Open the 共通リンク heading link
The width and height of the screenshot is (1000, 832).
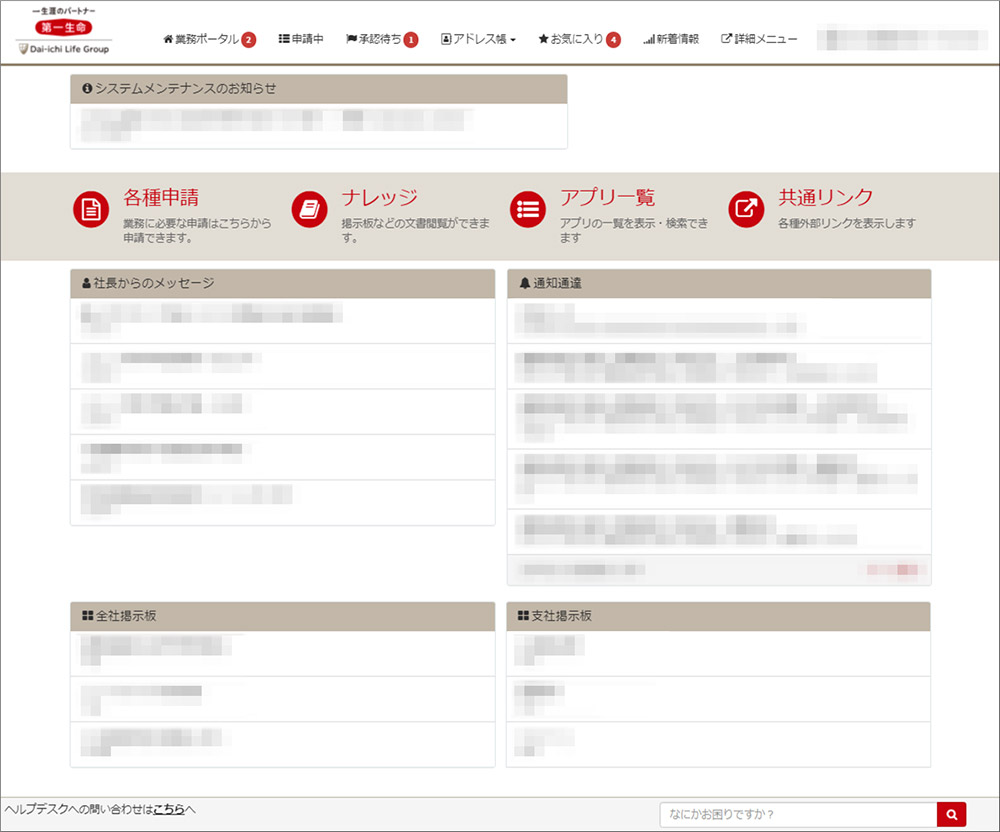[x=825, y=197]
